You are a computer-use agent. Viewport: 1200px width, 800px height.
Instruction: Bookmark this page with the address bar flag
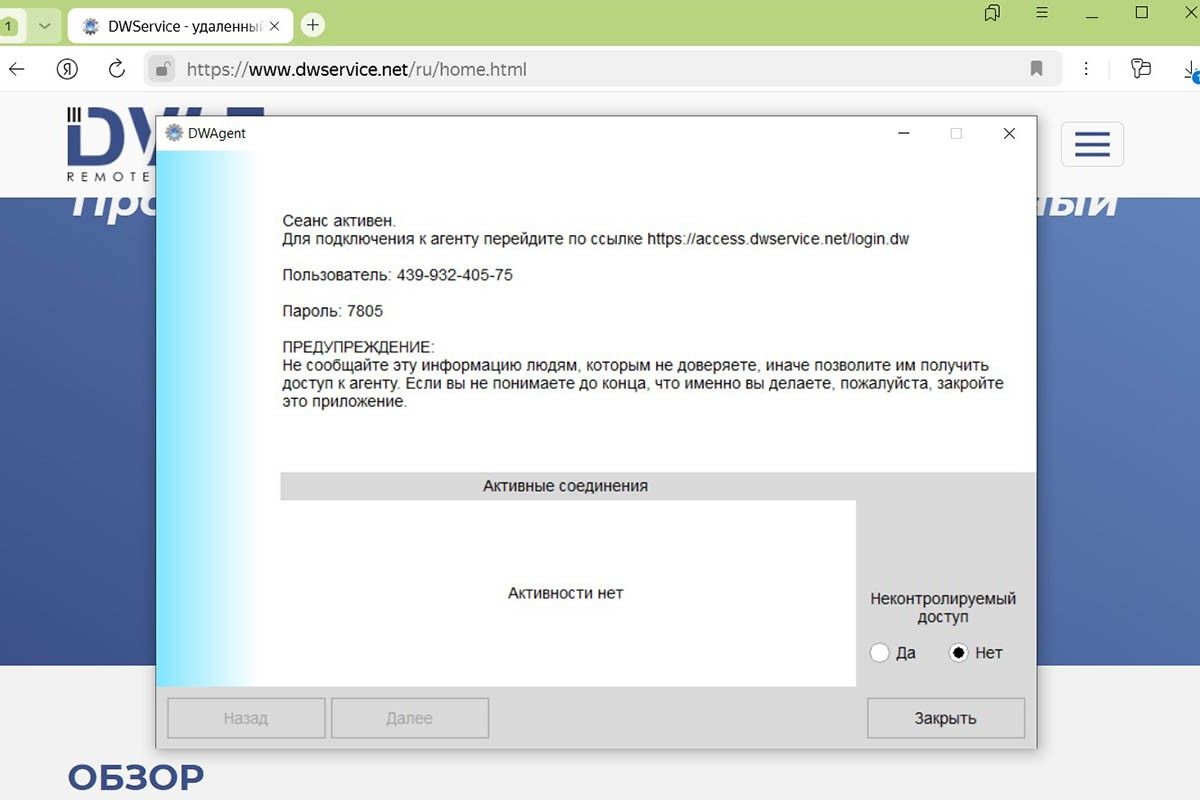1036,69
